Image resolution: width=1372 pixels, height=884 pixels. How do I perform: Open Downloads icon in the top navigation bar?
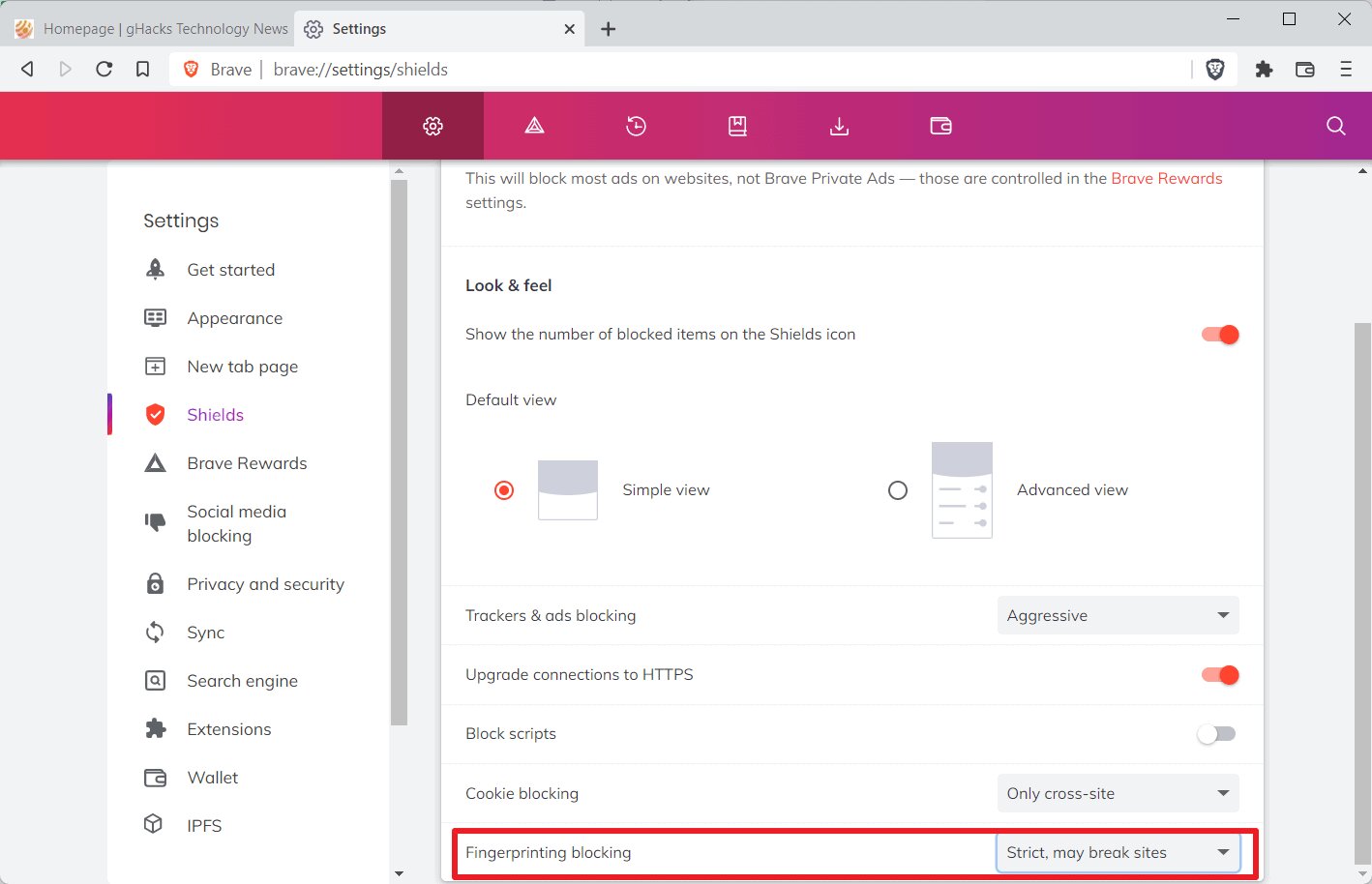coord(839,126)
